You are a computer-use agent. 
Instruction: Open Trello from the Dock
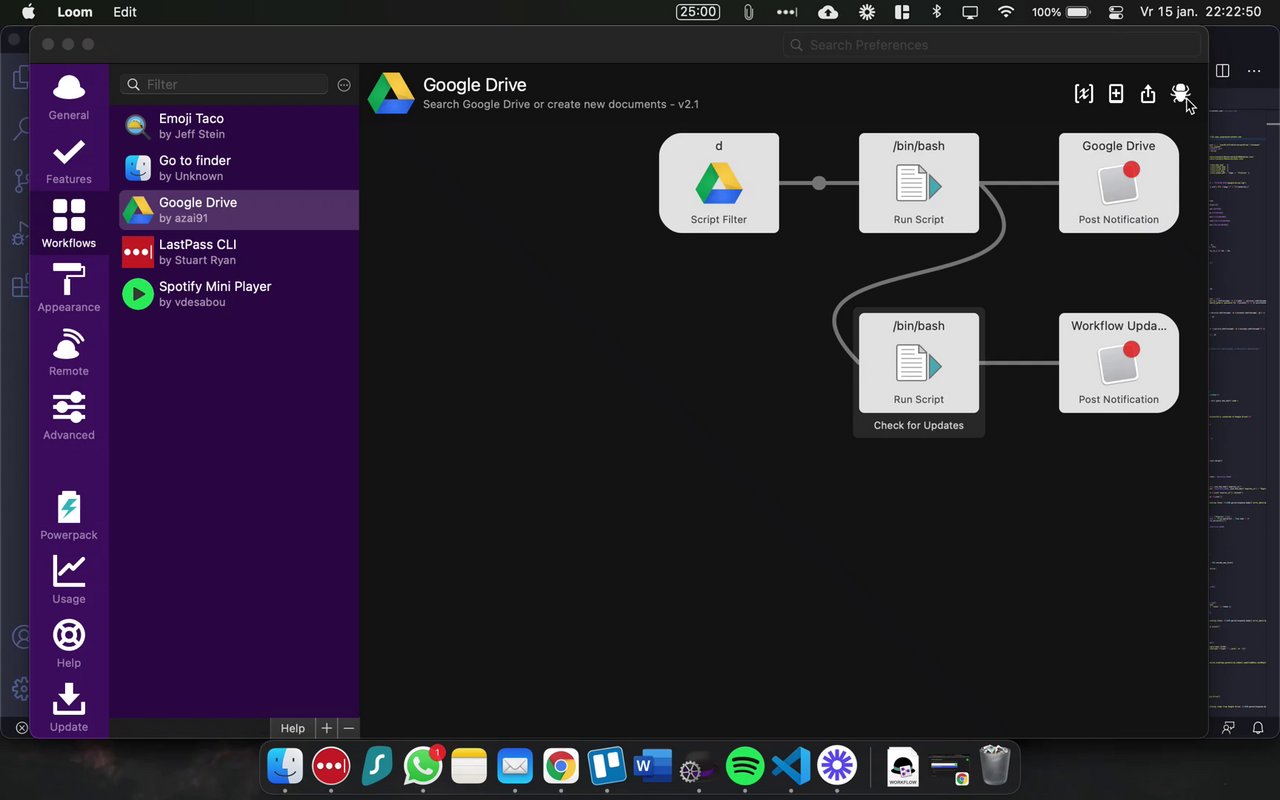[x=607, y=767]
